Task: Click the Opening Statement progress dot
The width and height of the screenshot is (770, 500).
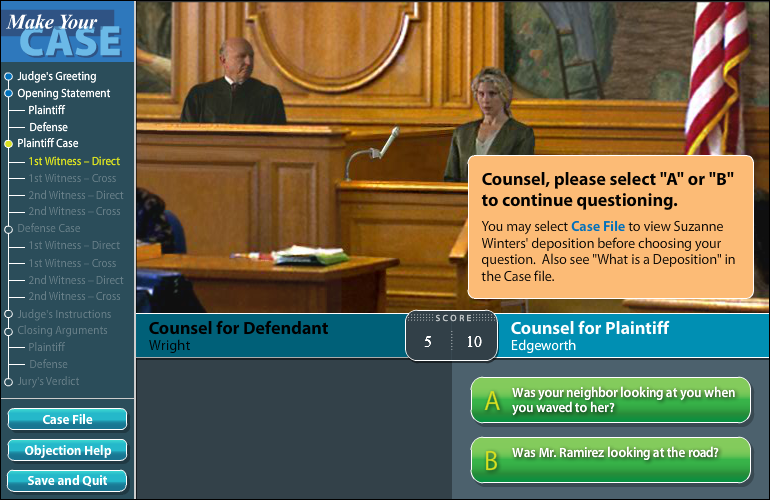Action: click(8, 93)
